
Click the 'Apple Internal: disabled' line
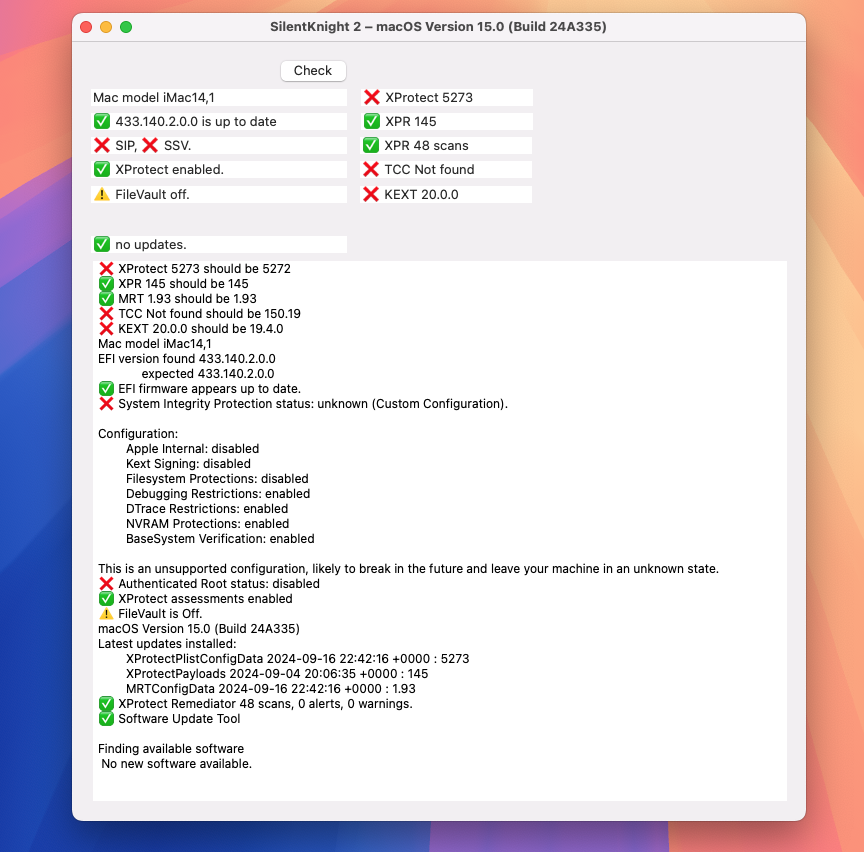point(192,449)
